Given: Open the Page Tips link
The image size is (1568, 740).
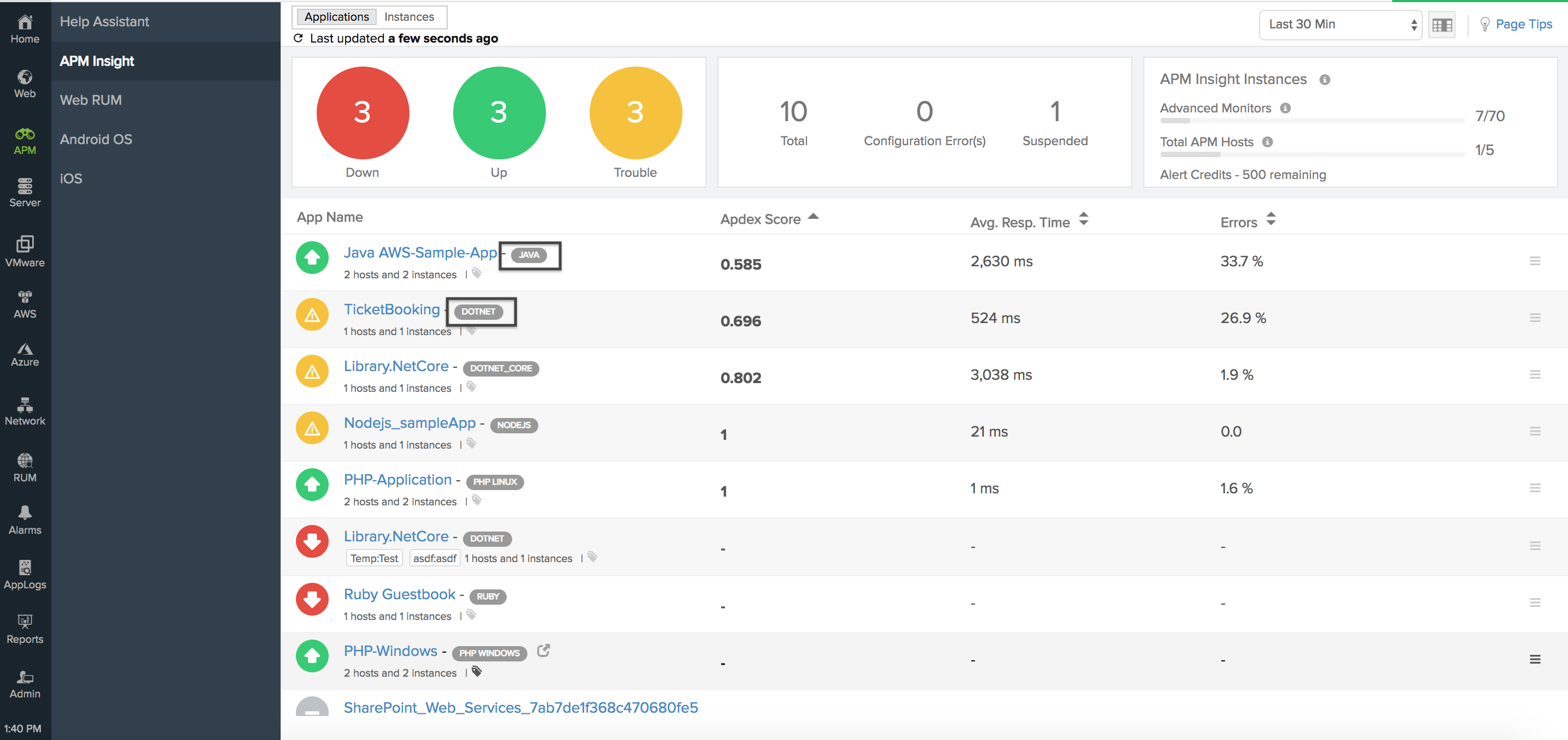Looking at the screenshot, I should tap(1523, 25).
